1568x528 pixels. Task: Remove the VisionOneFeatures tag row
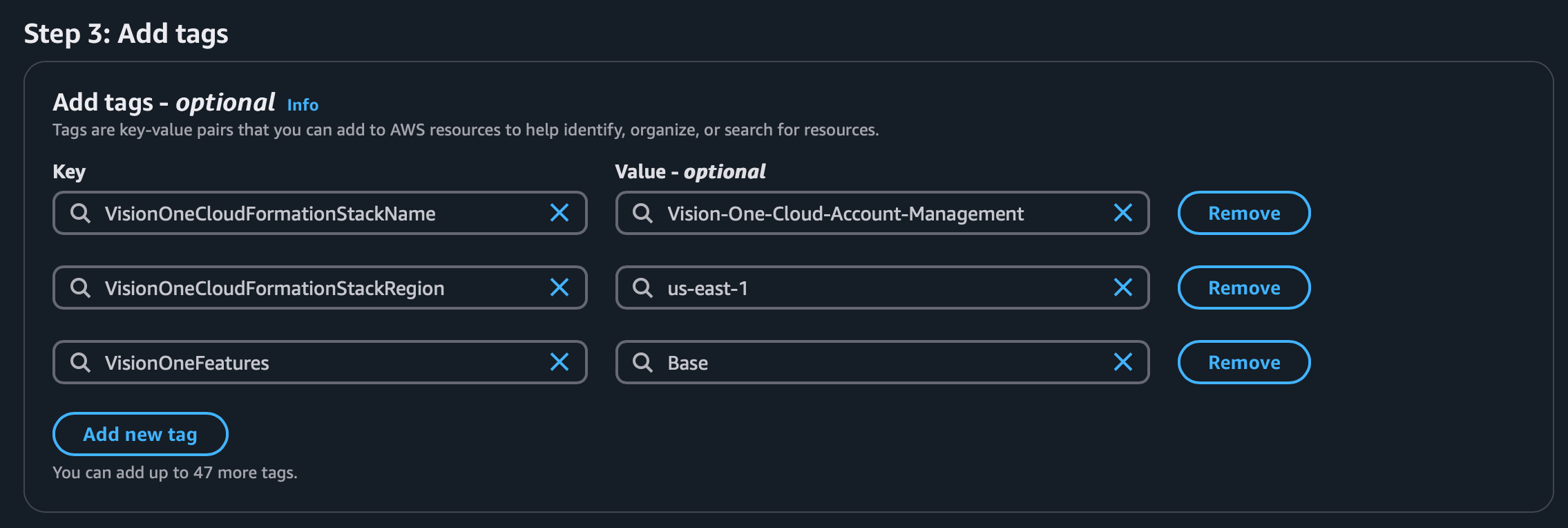[x=1243, y=362]
